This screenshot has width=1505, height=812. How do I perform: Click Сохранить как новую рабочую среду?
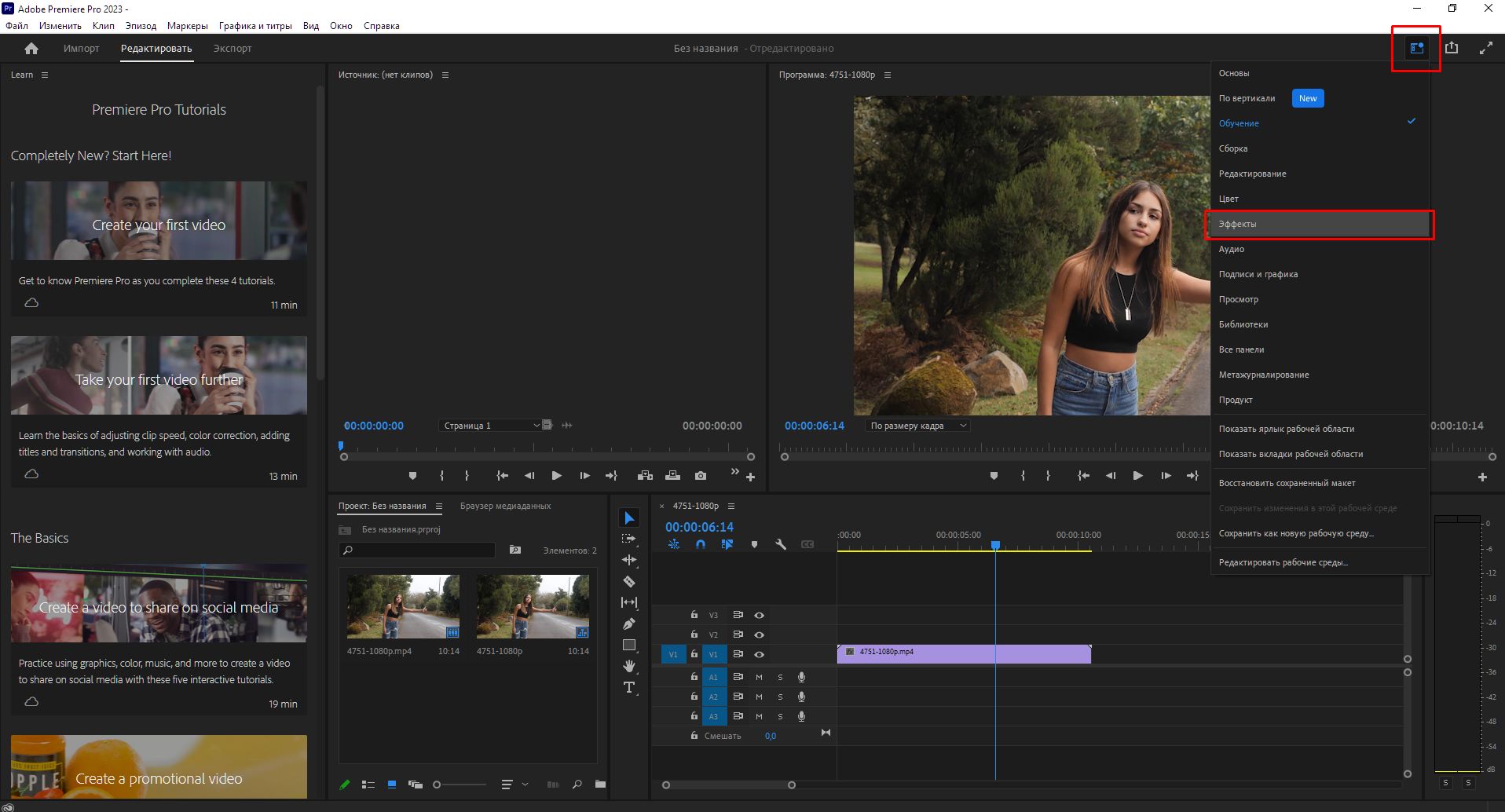1319,533
